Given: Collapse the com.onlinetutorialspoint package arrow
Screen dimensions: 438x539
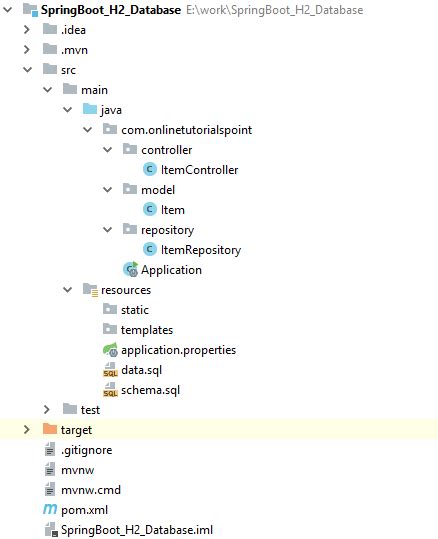Looking at the screenshot, I should (87, 130).
